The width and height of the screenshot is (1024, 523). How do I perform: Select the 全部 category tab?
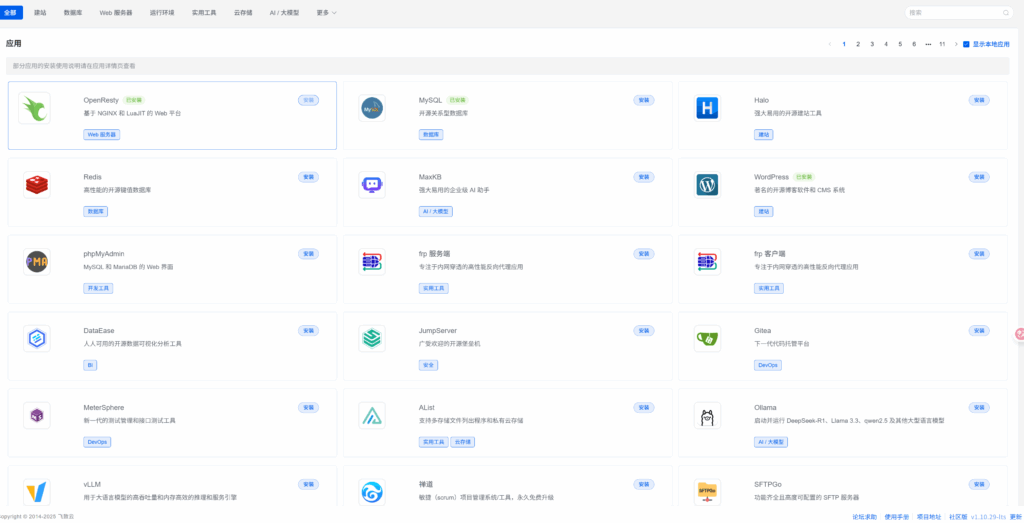click(x=10, y=12)
